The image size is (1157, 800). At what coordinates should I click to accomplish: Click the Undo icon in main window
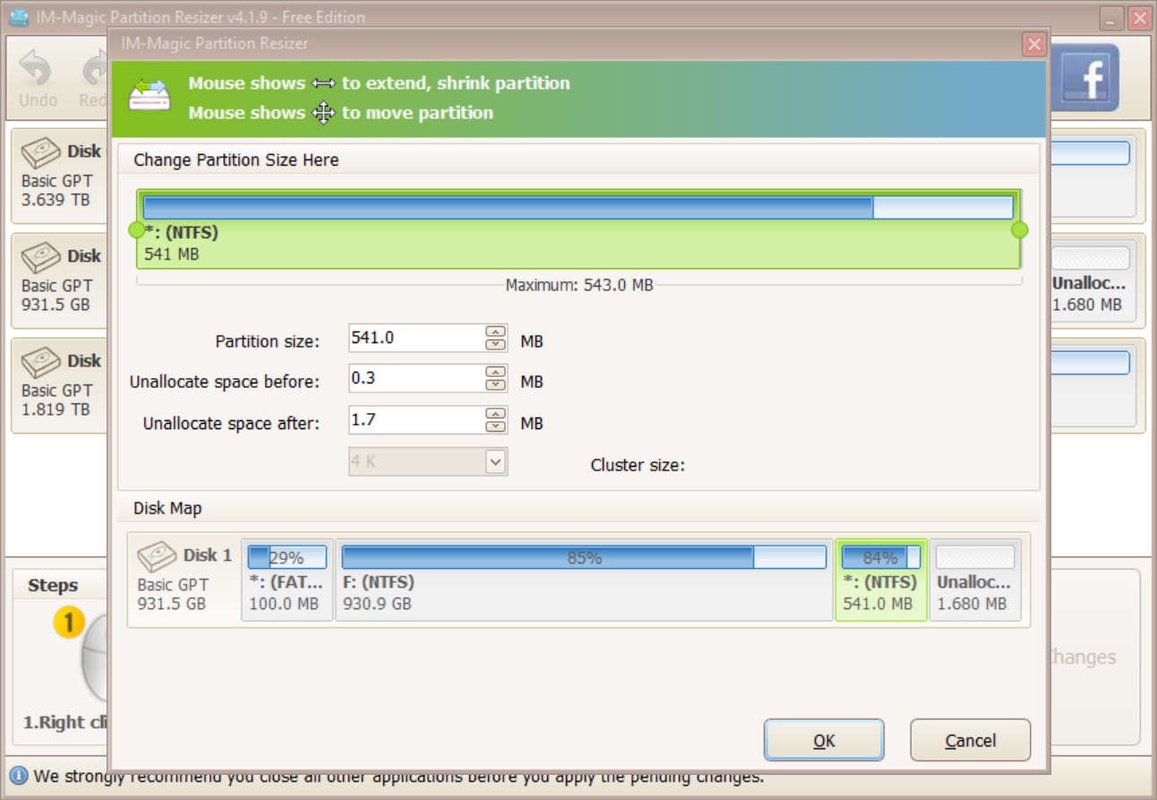coord(35,69)
